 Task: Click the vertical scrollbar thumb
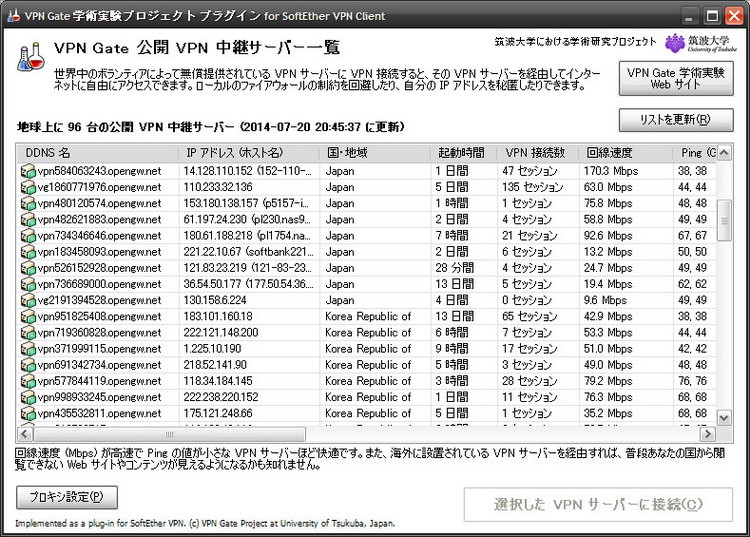point(724,220)
